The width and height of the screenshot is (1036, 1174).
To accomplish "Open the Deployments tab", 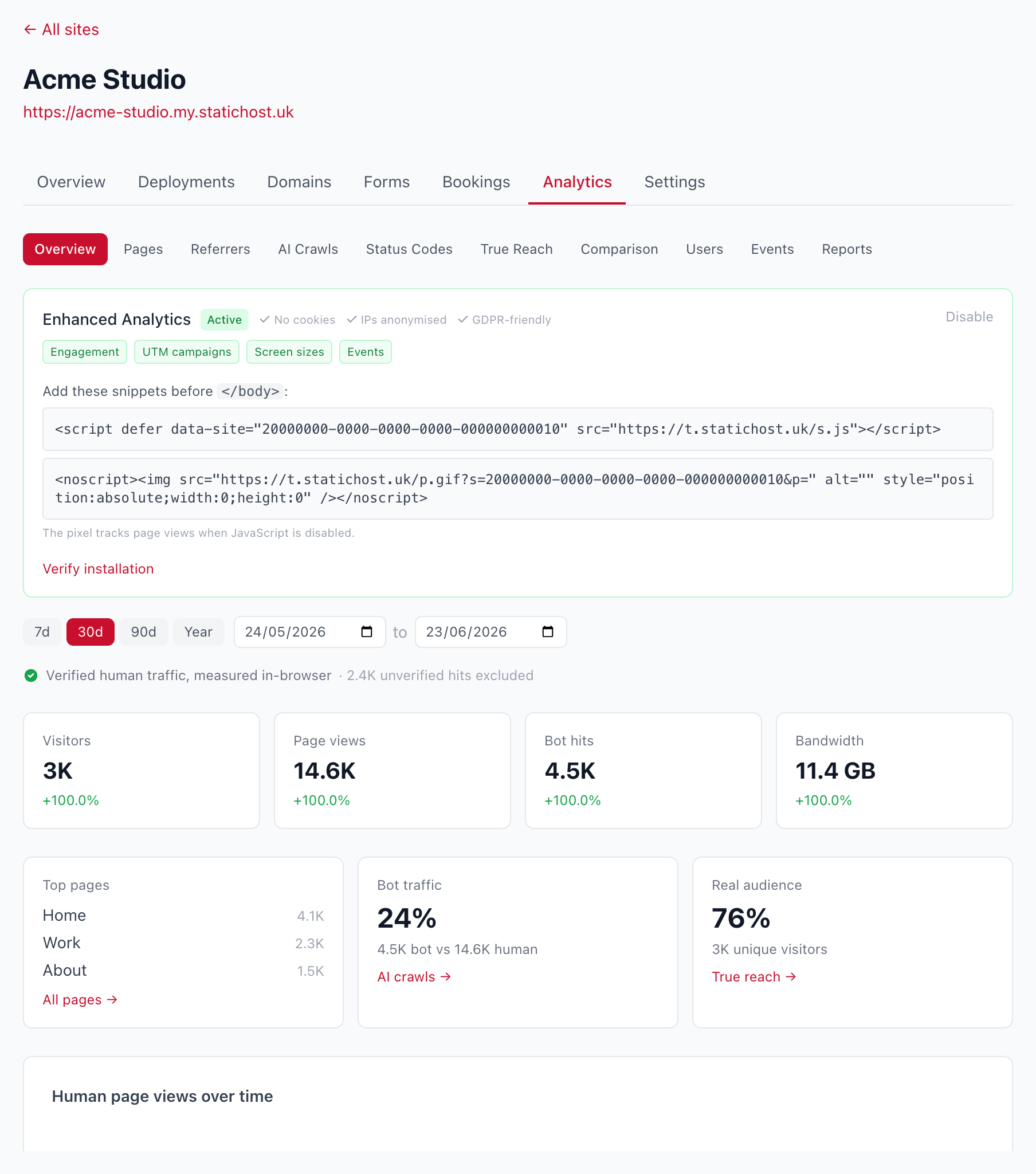I will point(186,182).
